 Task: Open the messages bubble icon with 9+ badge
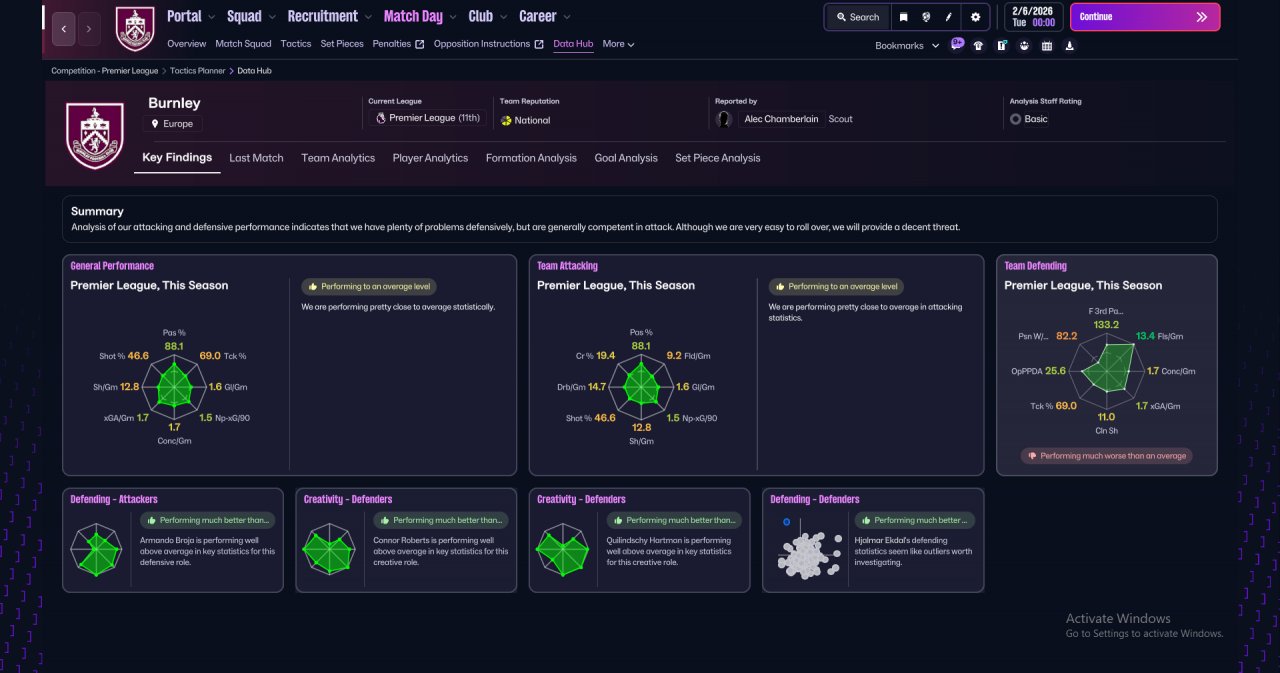coord(957,44)
